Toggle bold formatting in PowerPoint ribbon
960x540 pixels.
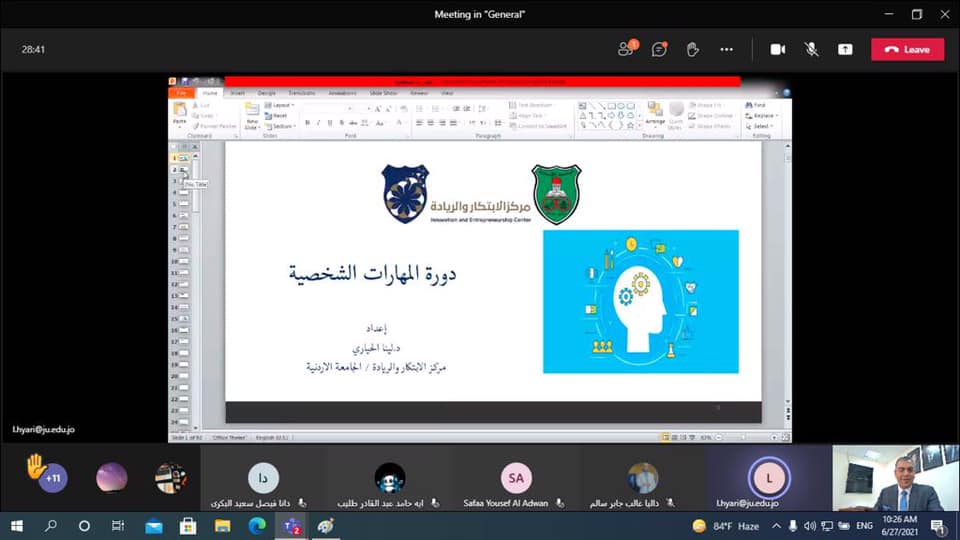coord(306,123)
